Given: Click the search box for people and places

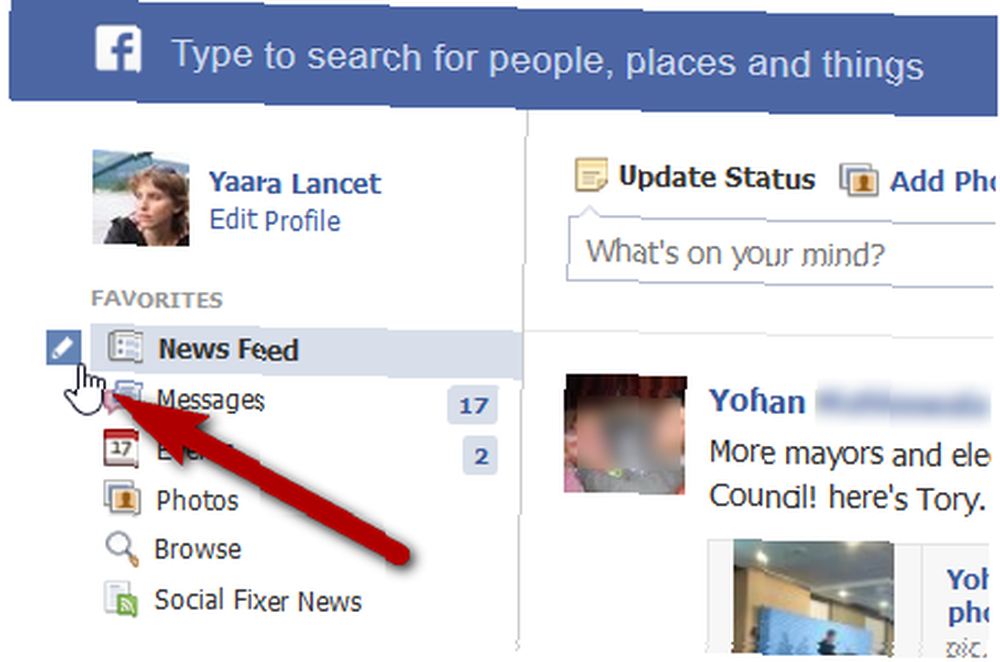Looking at the screenshot, I should tap(548, 59).
